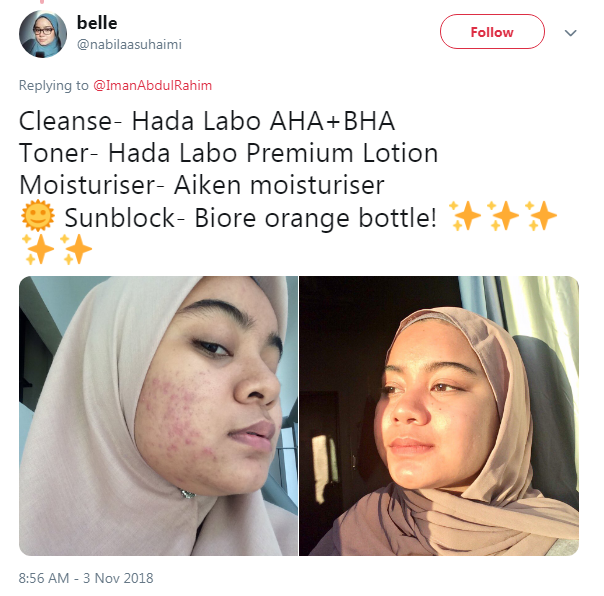Open belle's profile avatar picture
Viewport: 604px width, 596px height.
pos(43,34)
